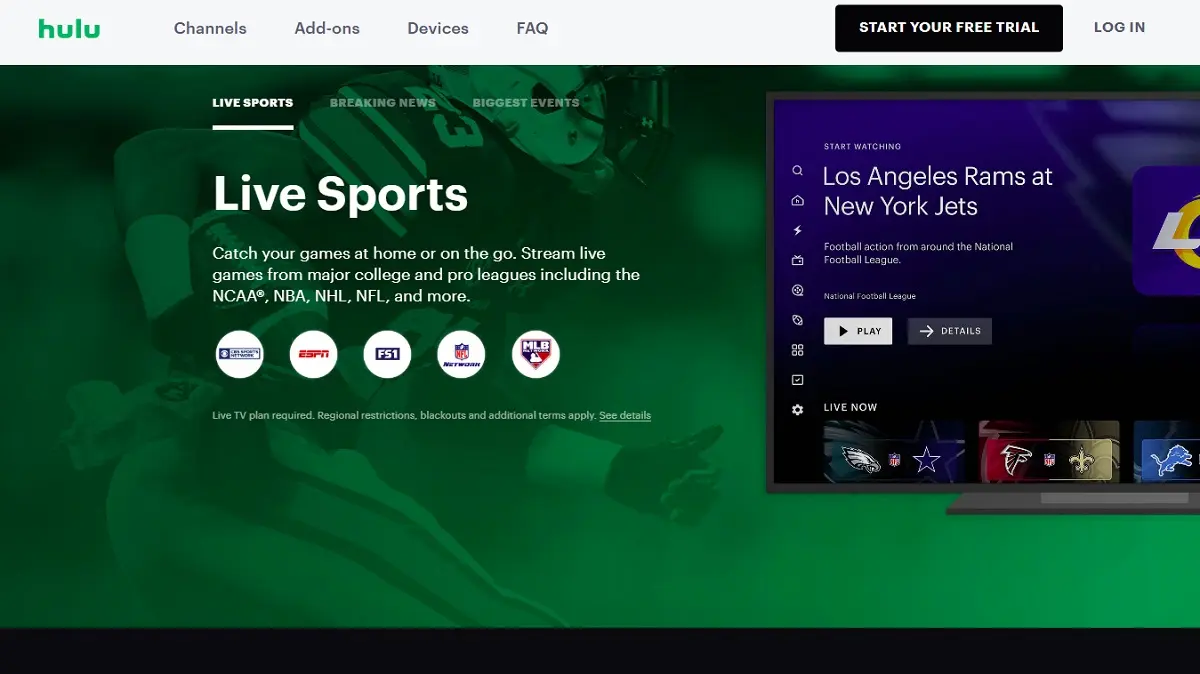
Task: Click the home icon in TV sidebar
Action: (x=797, y=201)
